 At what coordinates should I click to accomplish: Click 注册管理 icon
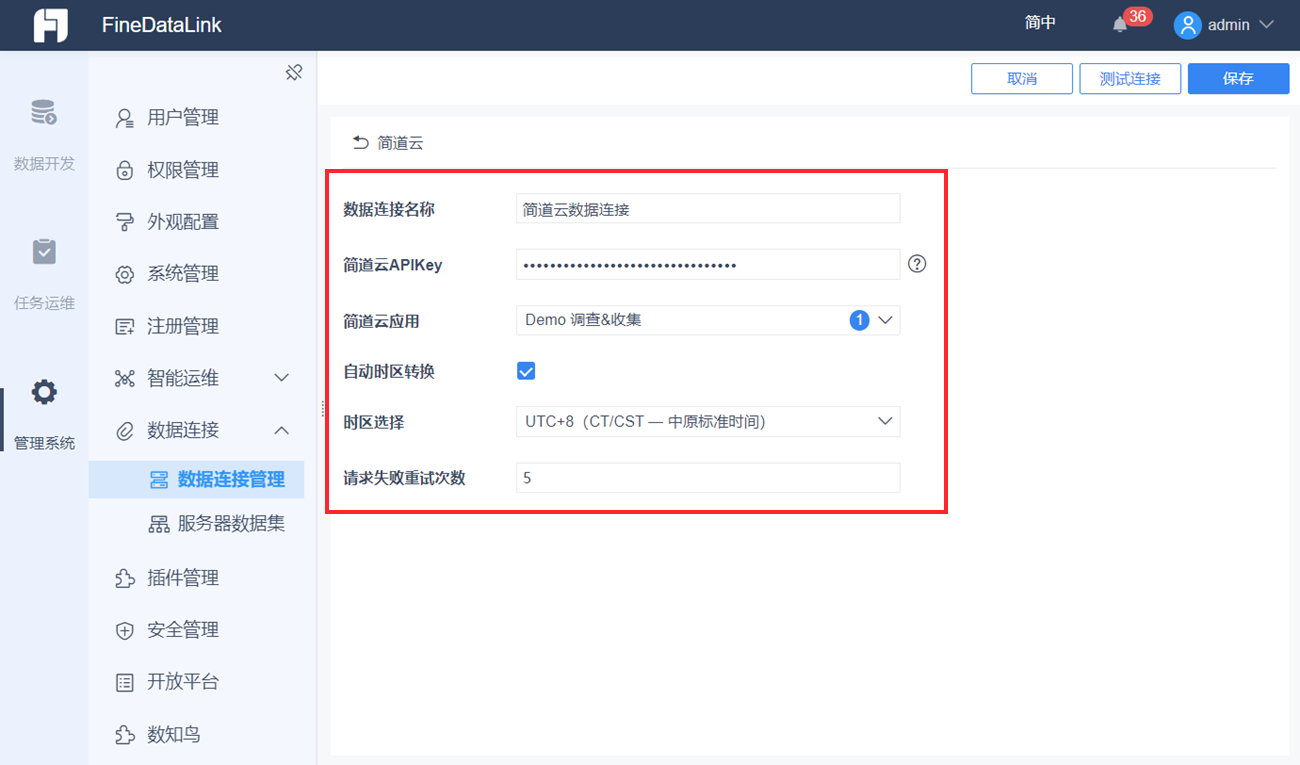pos(125,326)
